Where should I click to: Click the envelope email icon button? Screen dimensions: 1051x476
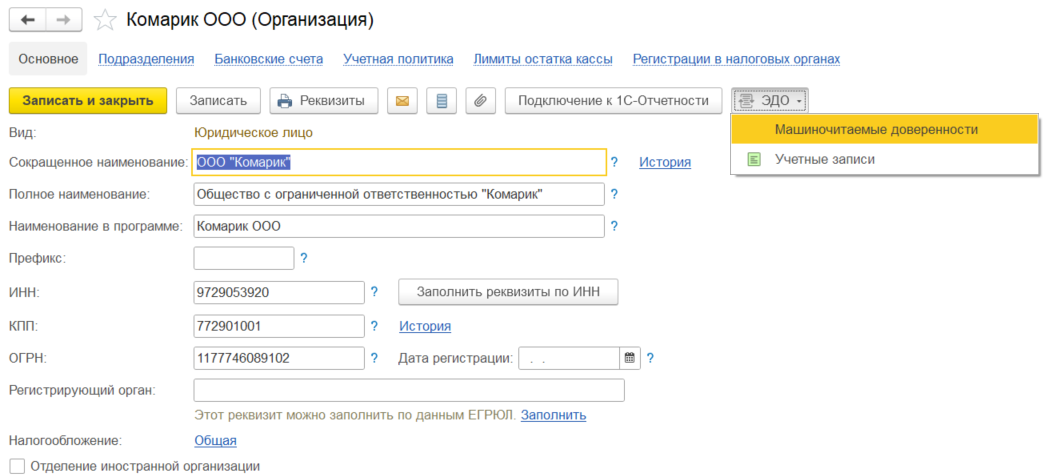coord(402,101)
